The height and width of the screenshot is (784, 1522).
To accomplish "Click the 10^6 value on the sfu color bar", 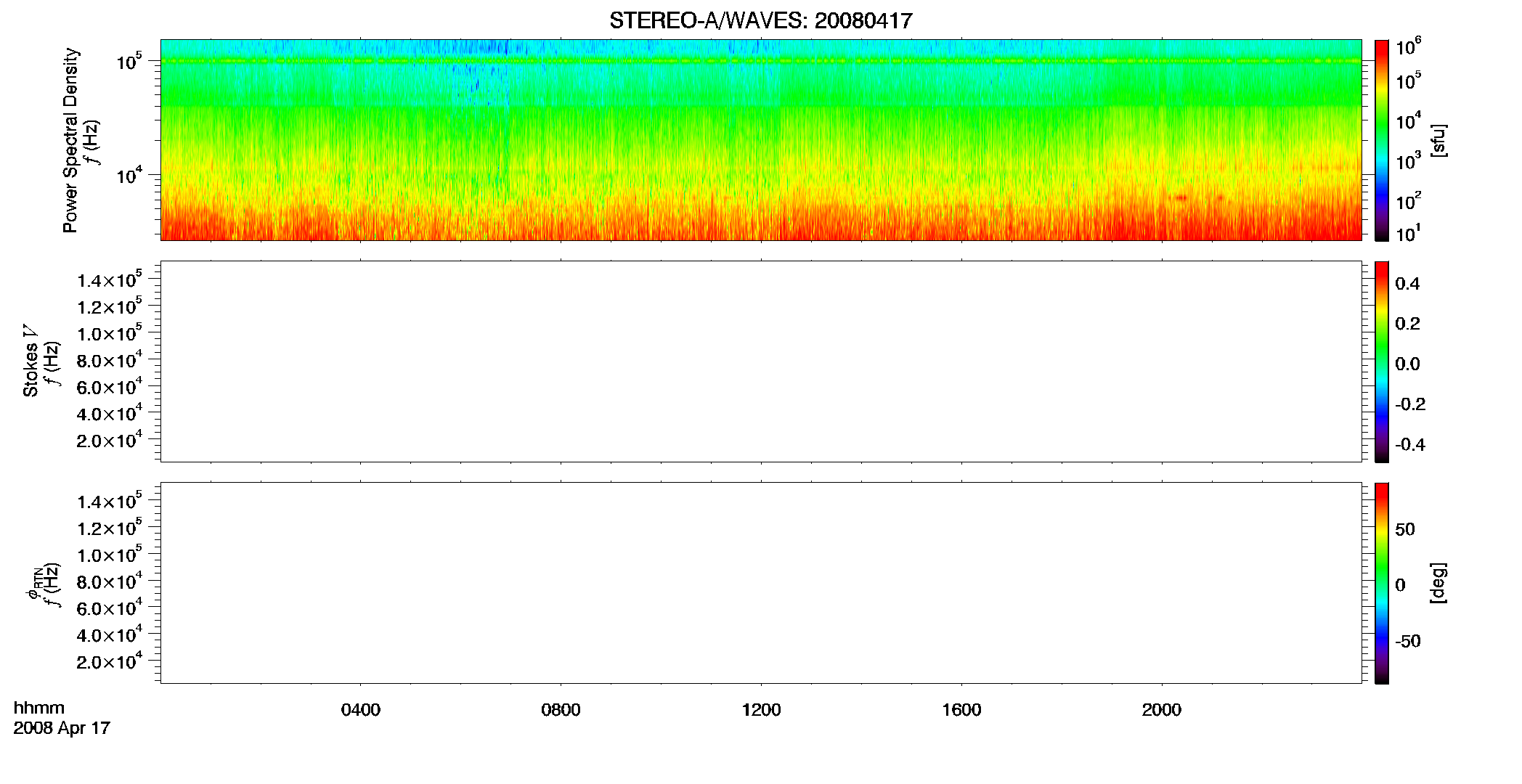I will 1408,47.
